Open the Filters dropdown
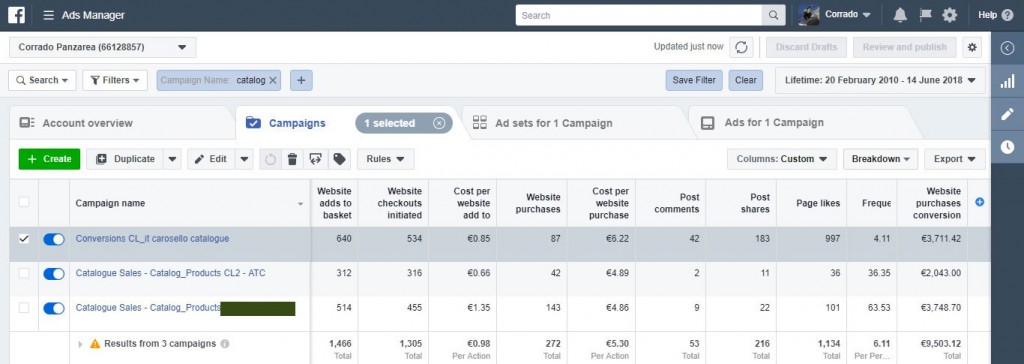The width and height of the screenshot is (1024, 364). pos(115,80)
